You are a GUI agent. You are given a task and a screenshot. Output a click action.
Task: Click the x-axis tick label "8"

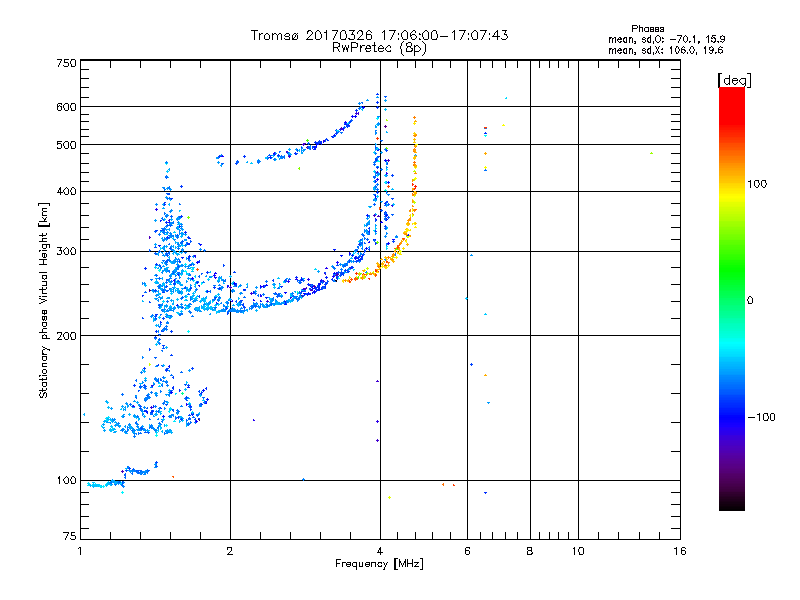(x=530, y=551)
